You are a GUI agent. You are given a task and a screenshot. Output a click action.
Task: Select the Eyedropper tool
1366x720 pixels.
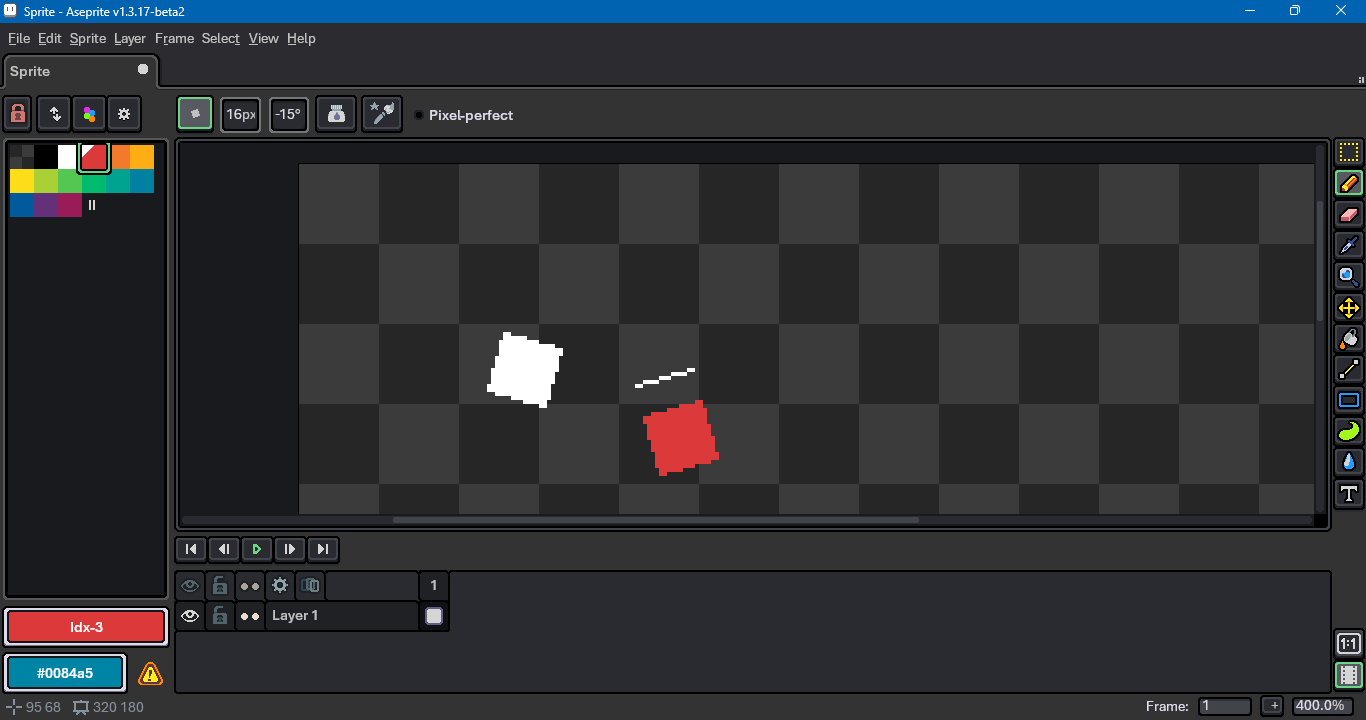pos(1349,245)
